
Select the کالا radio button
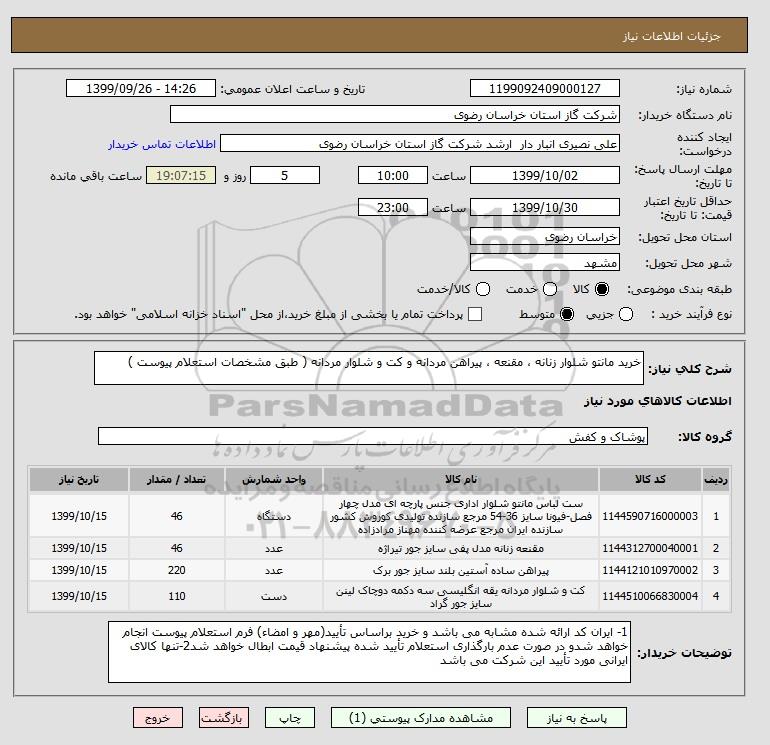(602, 289)
